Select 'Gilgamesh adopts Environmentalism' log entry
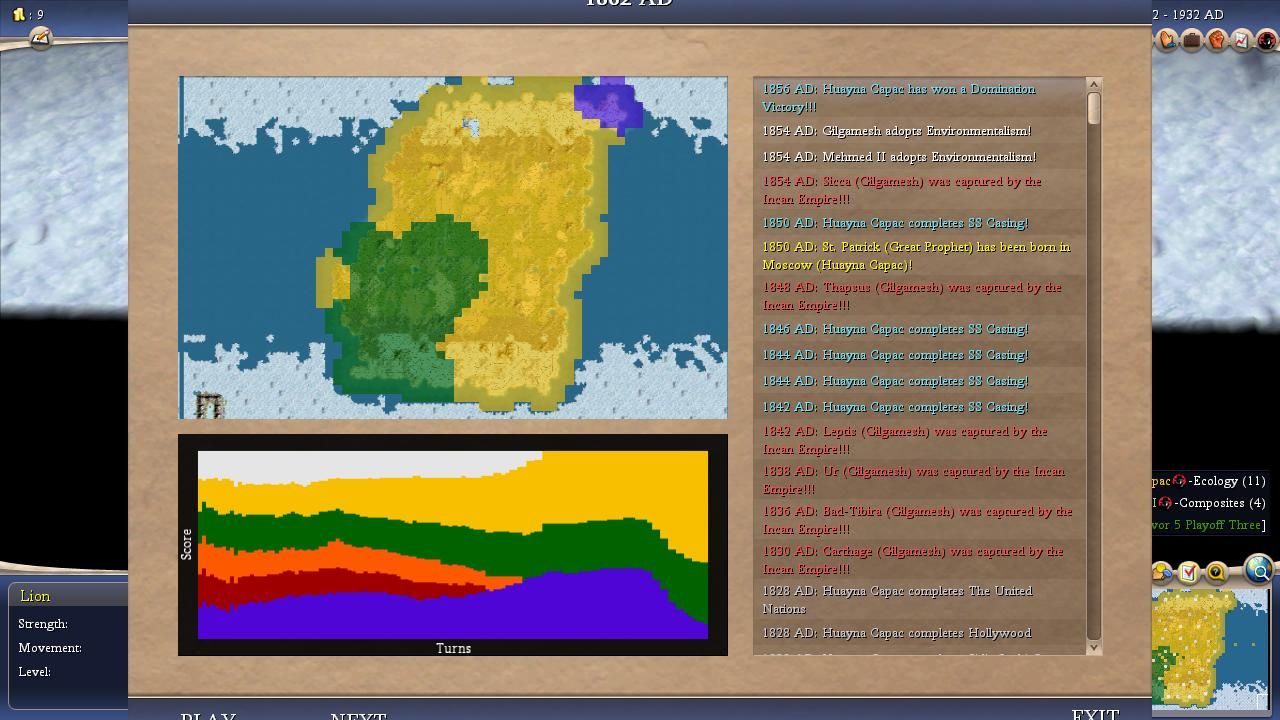Image resolution: width=1280 pixels, height=720 pixels. coord(919,131)
